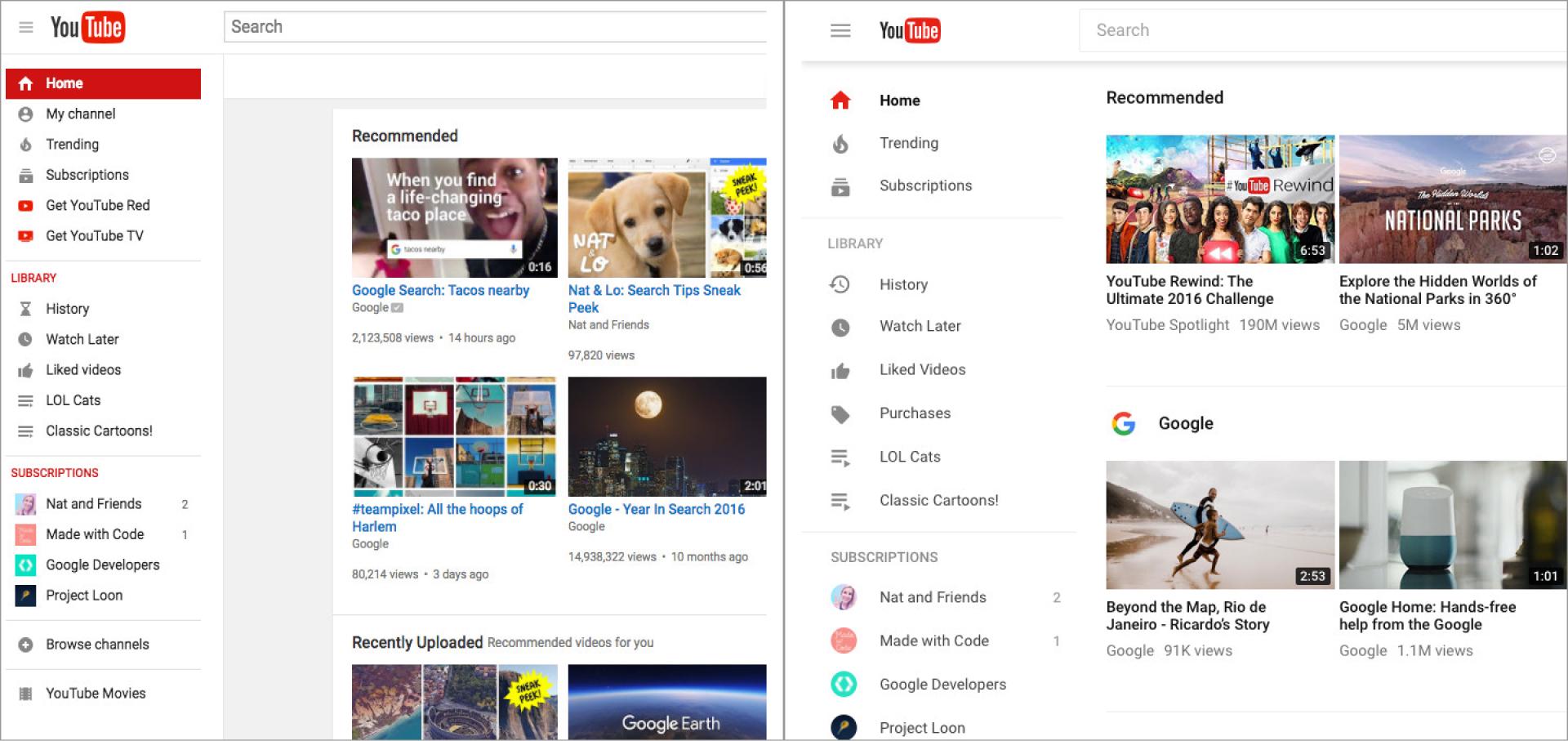Click the hamburger menu in new layout

click(840, 31)
